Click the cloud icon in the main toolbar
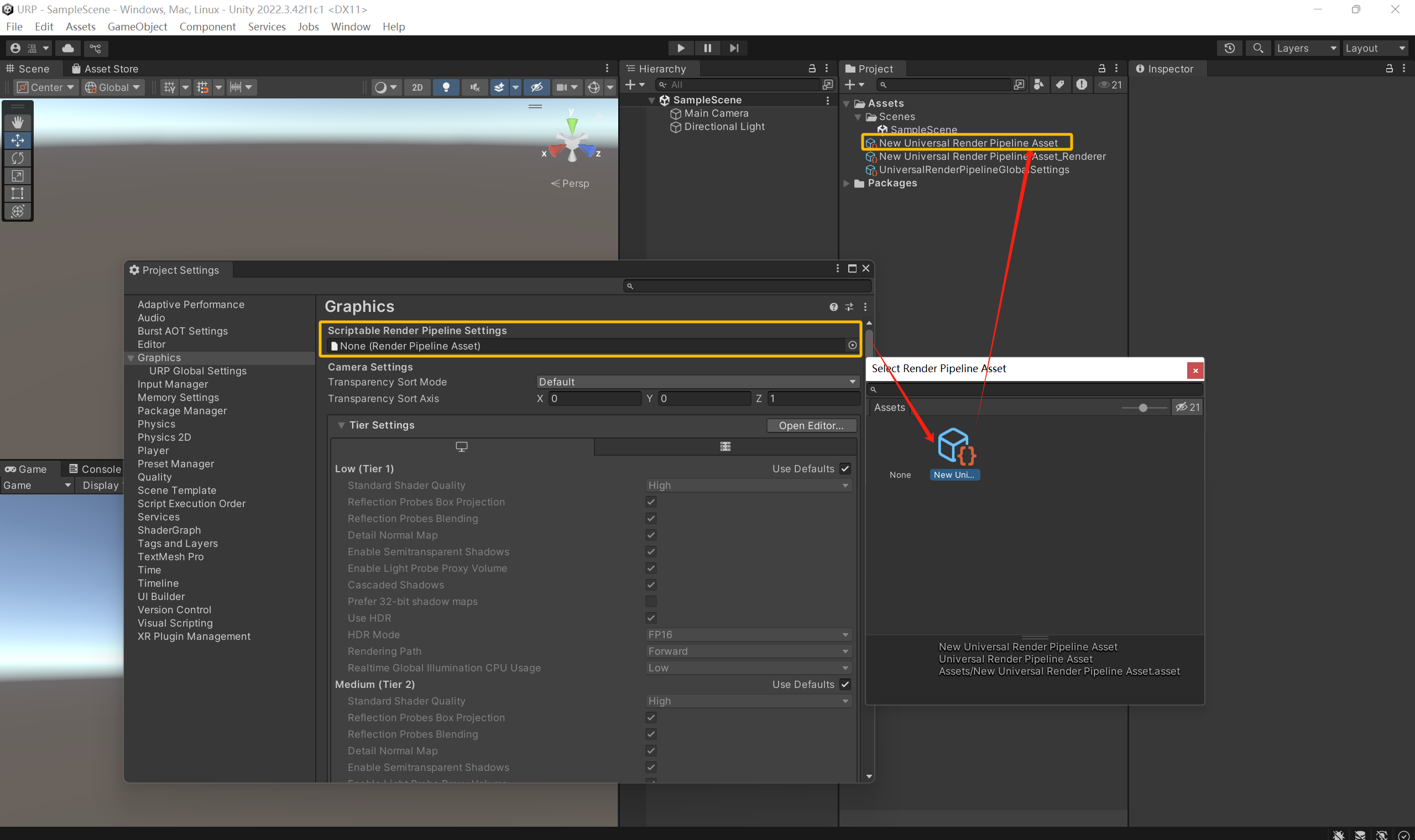The image size is (1415, 840). (x=68, y=48)
